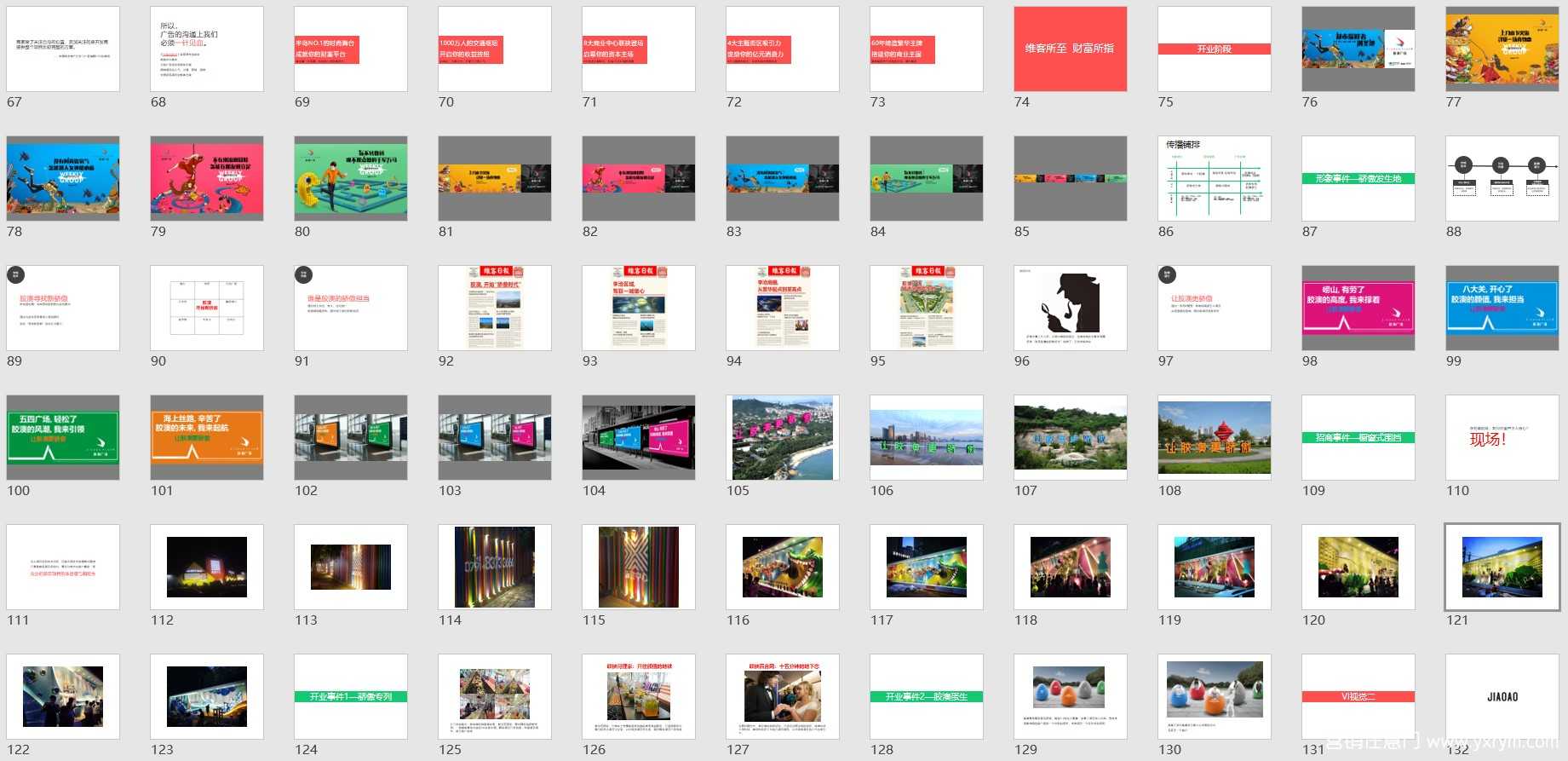Select subway ad slide 102

tap(351, 437)
